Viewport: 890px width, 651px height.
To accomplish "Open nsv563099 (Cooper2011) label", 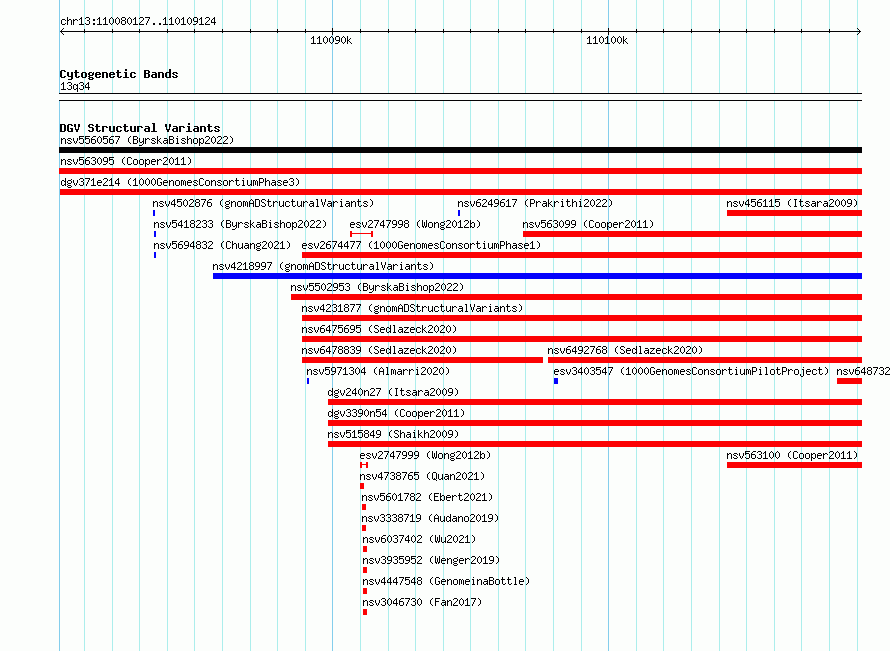I will pos(588,224).
